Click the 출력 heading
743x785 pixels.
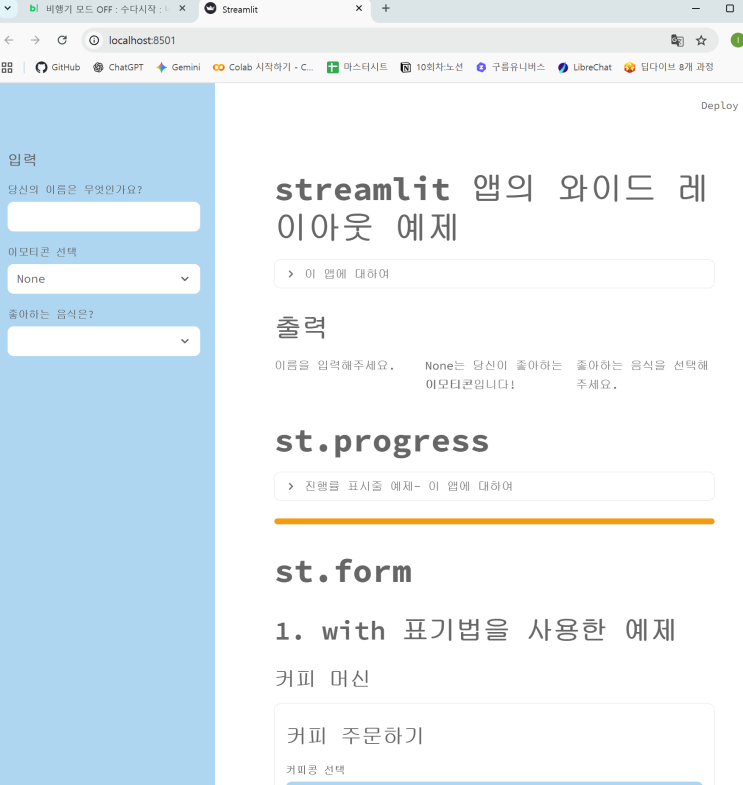click(301, 327)
